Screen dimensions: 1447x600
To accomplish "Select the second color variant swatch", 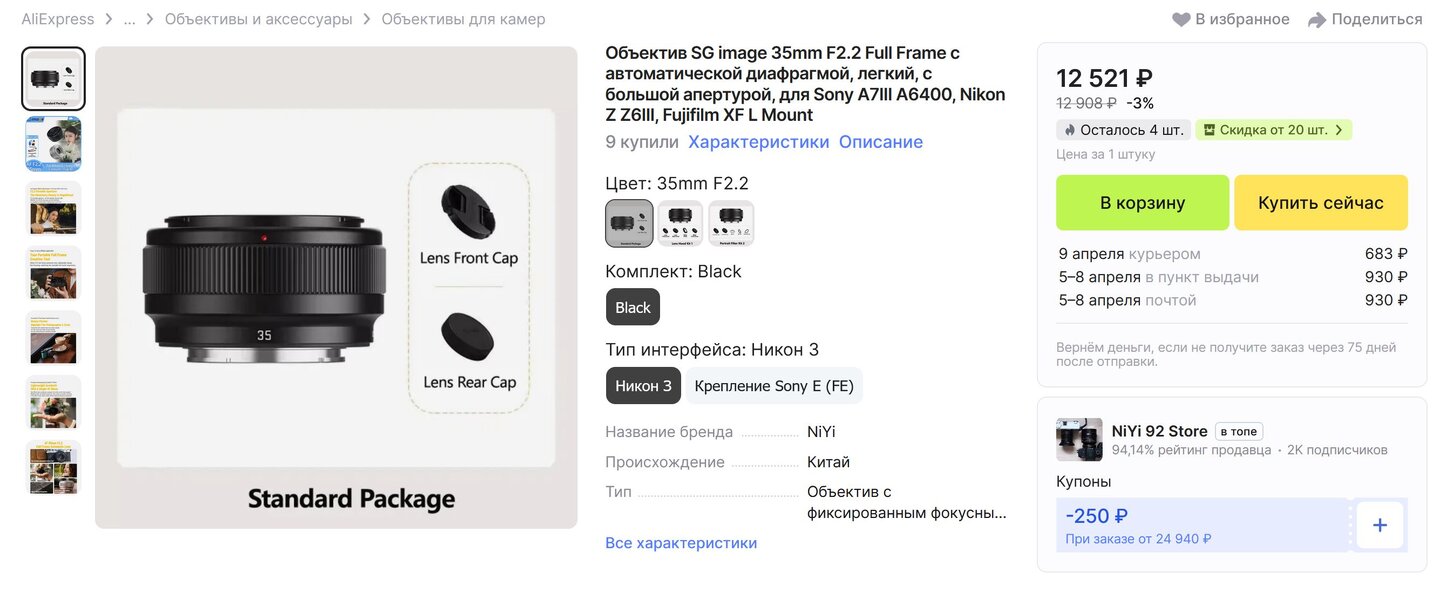I will [x=680, y=223].
